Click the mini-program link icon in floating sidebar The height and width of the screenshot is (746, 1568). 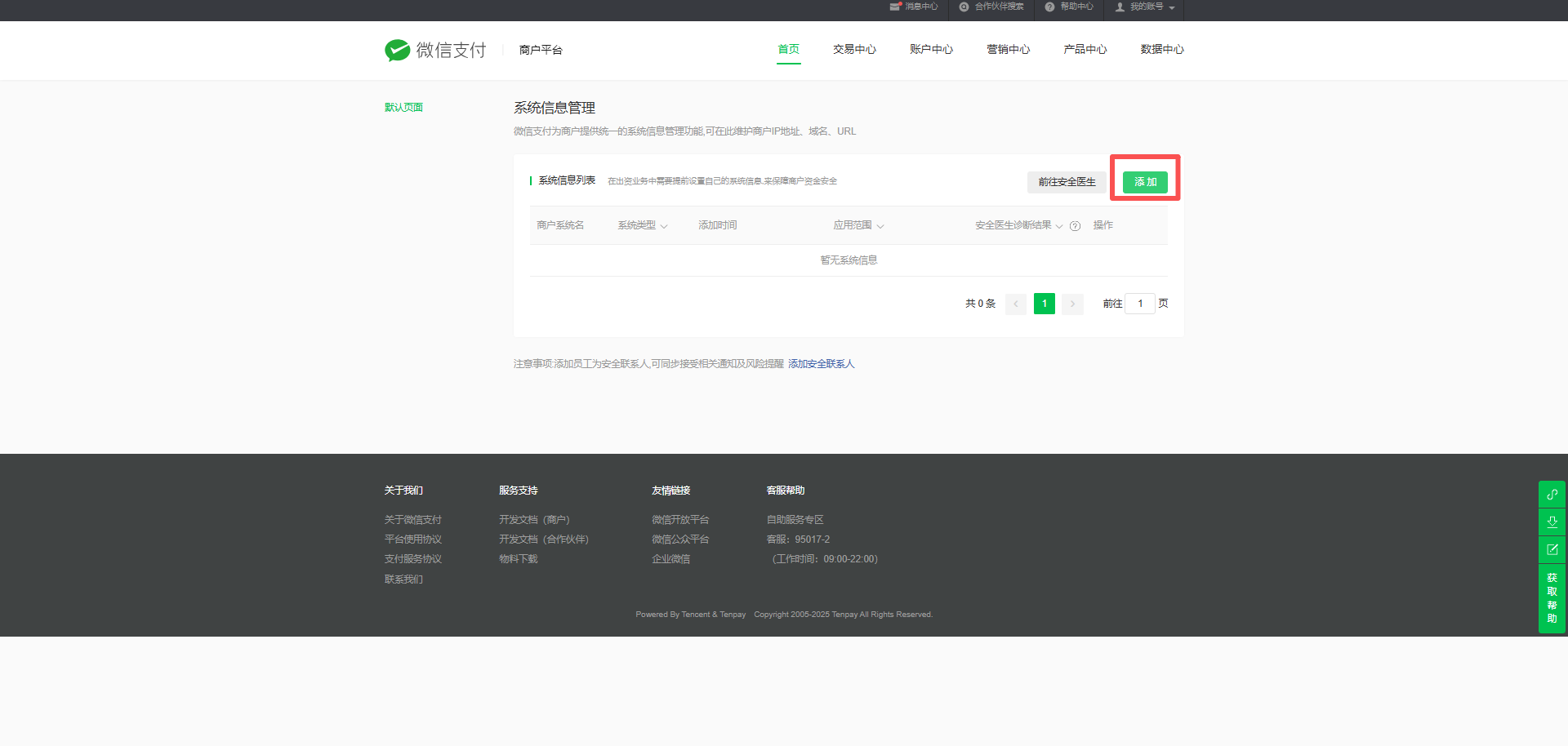click(x=1552, y=495)
